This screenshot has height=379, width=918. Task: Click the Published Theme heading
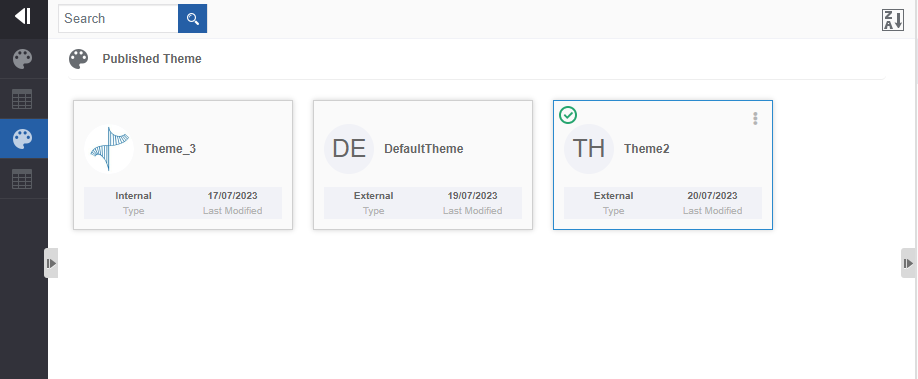152,59
